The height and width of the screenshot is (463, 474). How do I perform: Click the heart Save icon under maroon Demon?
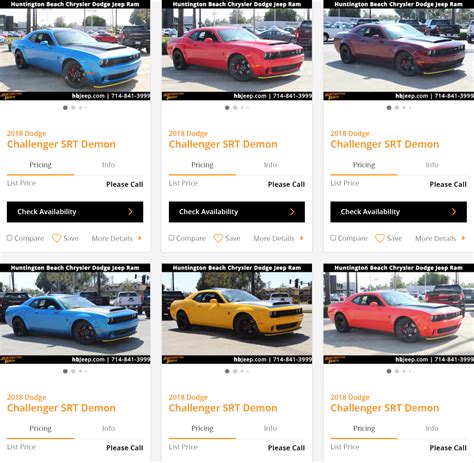[x=380, y=238]
